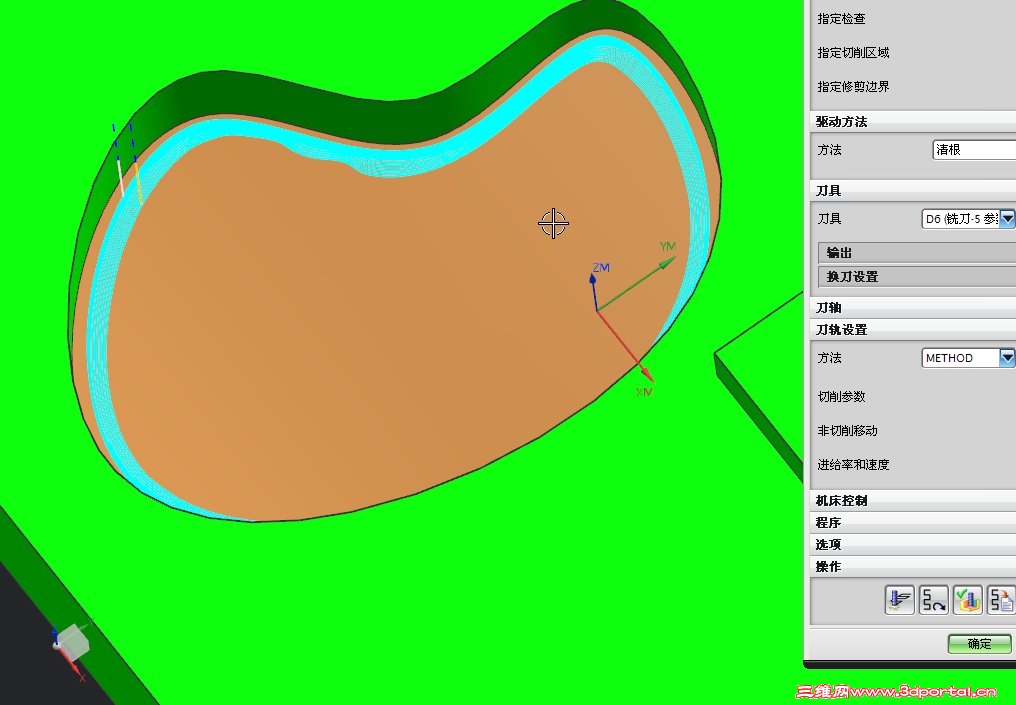Click the XM axis arrow of coordinate system

[646, 373]
